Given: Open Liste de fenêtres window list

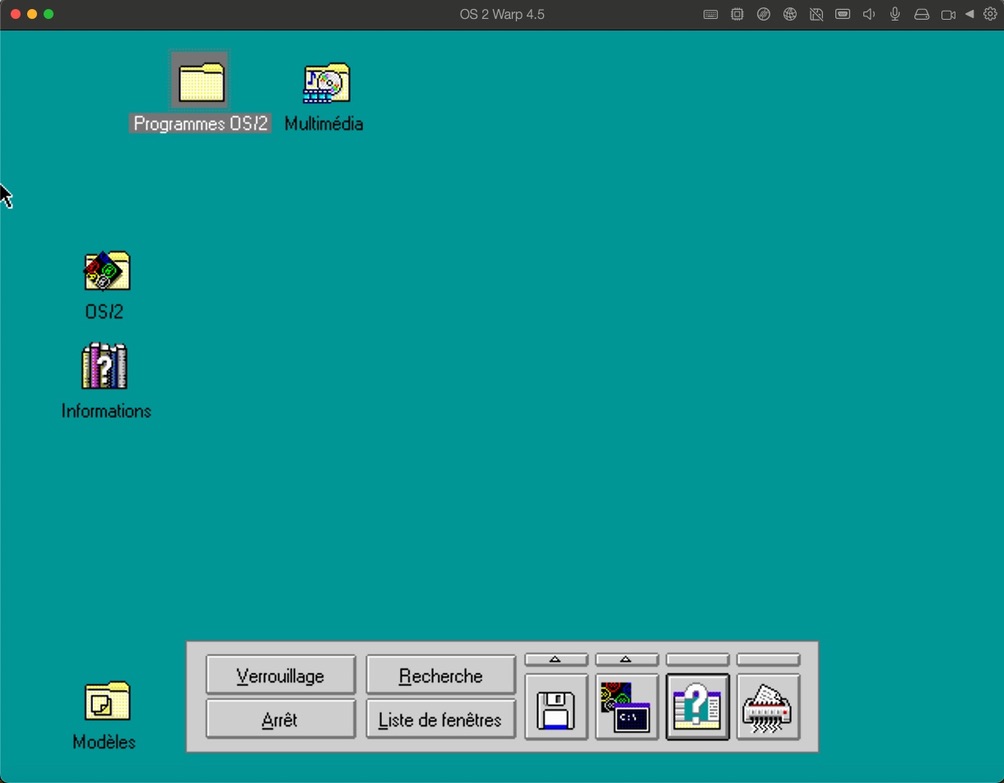Looking at the screenshot, I should point(440,720).
